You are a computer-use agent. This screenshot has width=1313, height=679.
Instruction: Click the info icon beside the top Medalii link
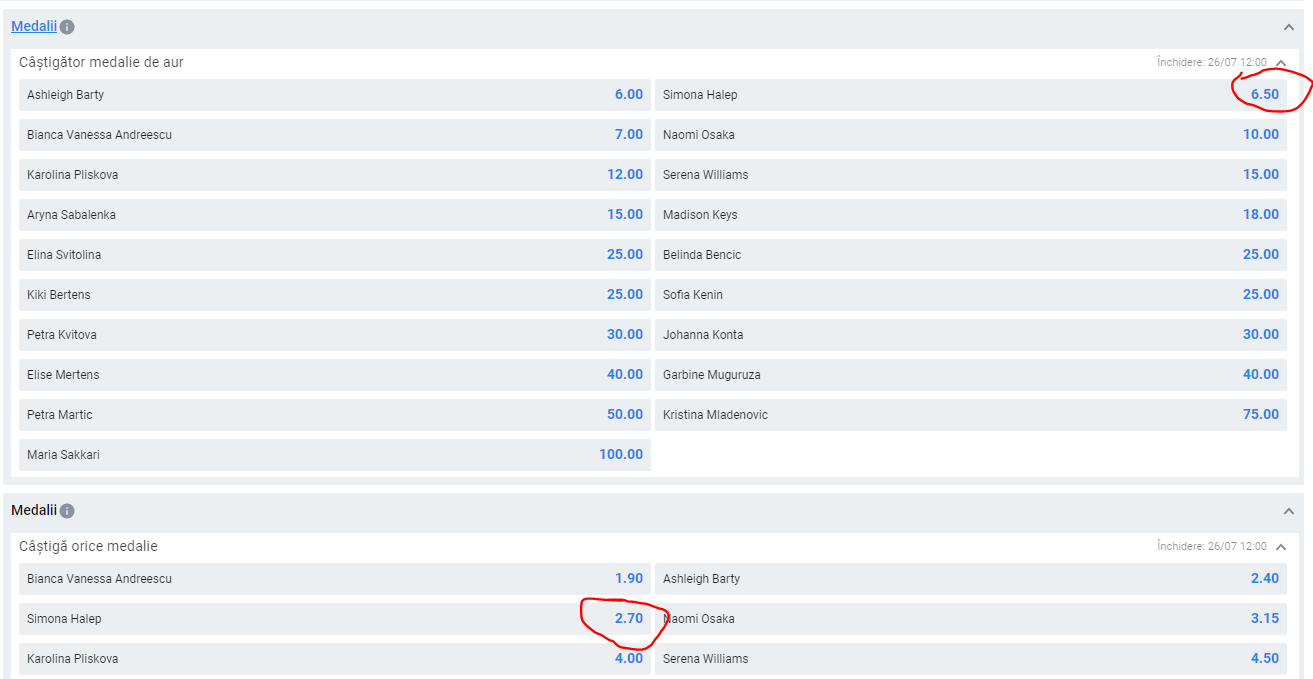(67, 27)
